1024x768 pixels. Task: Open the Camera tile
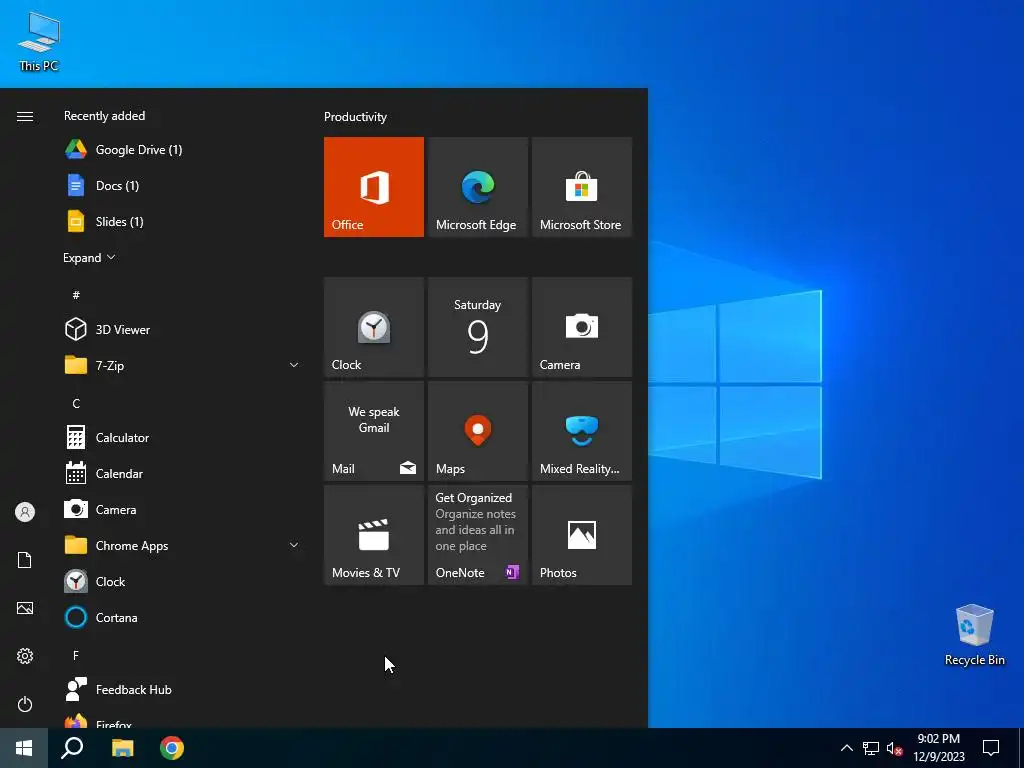click(x=582, y=327)
